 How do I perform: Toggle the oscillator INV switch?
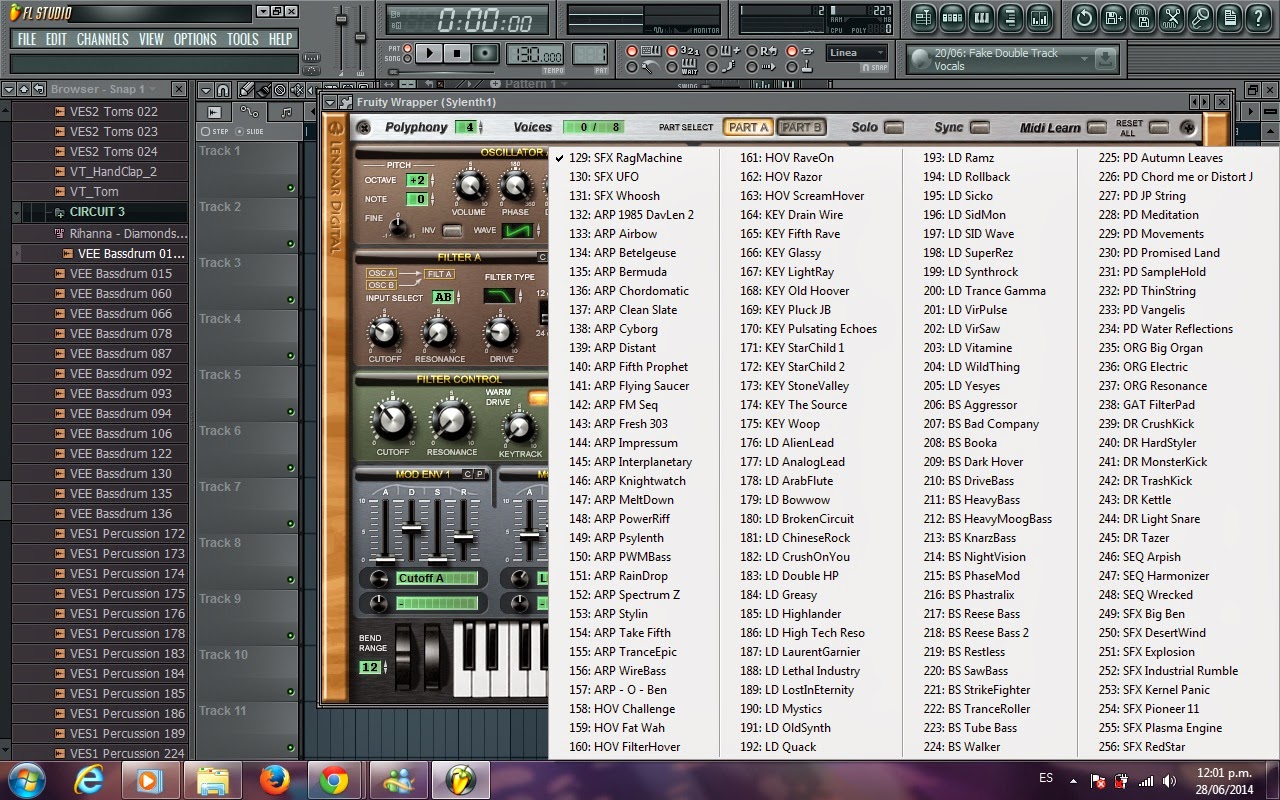pos(453,230)
